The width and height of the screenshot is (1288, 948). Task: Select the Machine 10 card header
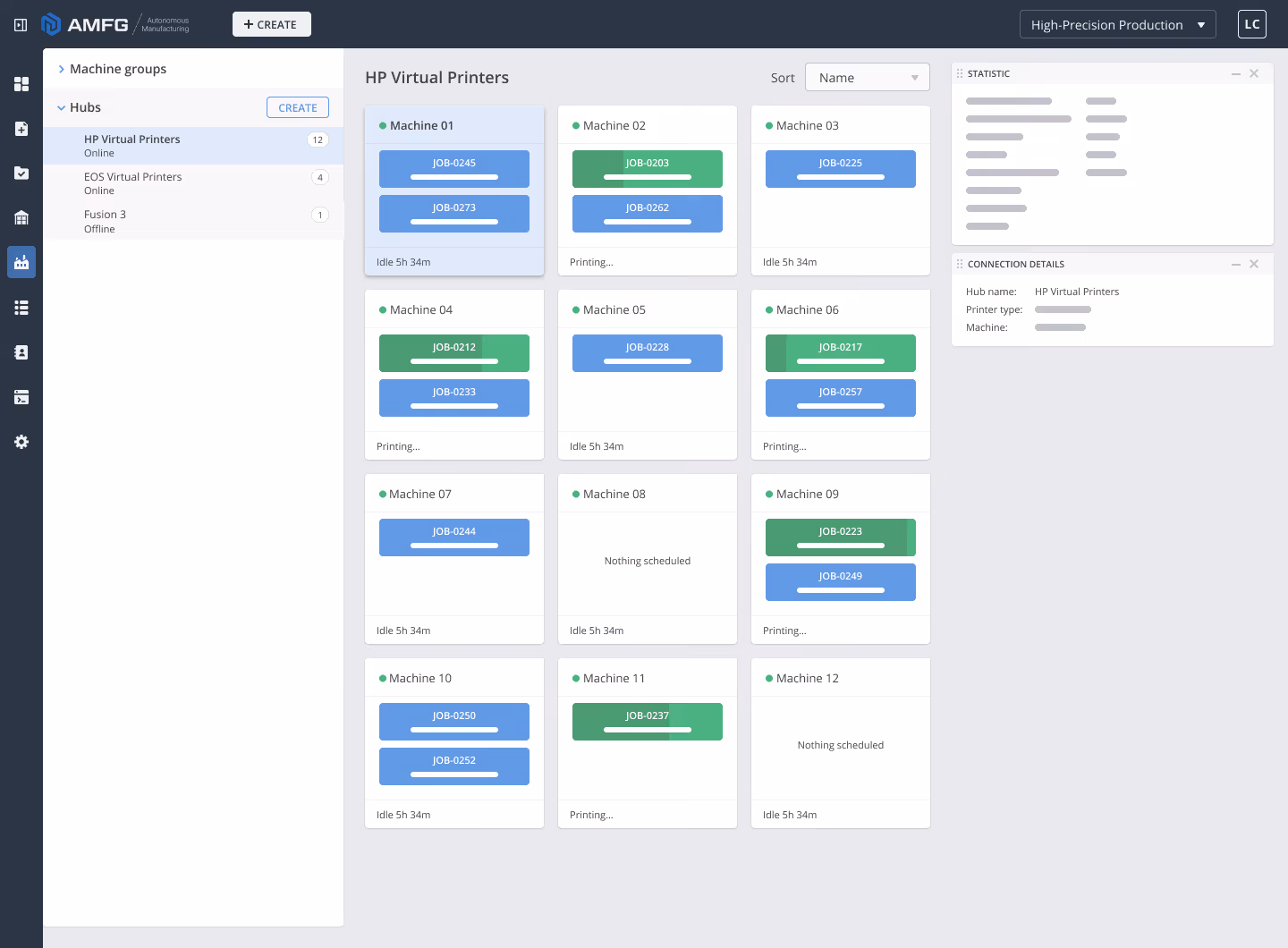[454, 678]
